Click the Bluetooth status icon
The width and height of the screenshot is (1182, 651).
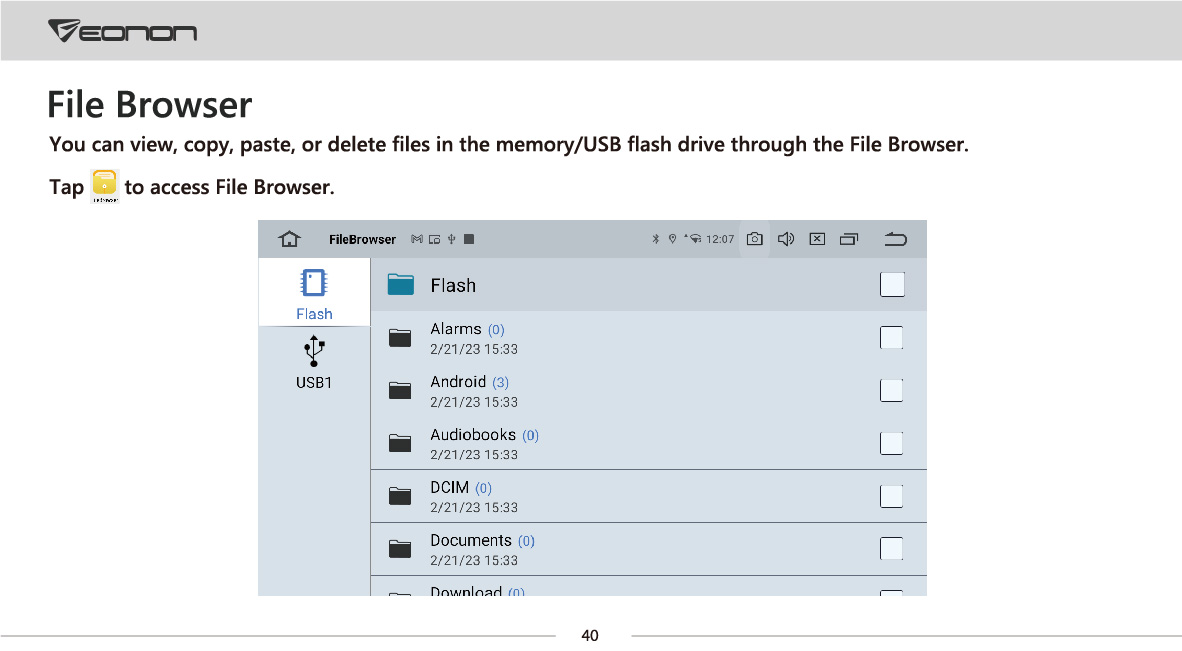pos(656,239)
